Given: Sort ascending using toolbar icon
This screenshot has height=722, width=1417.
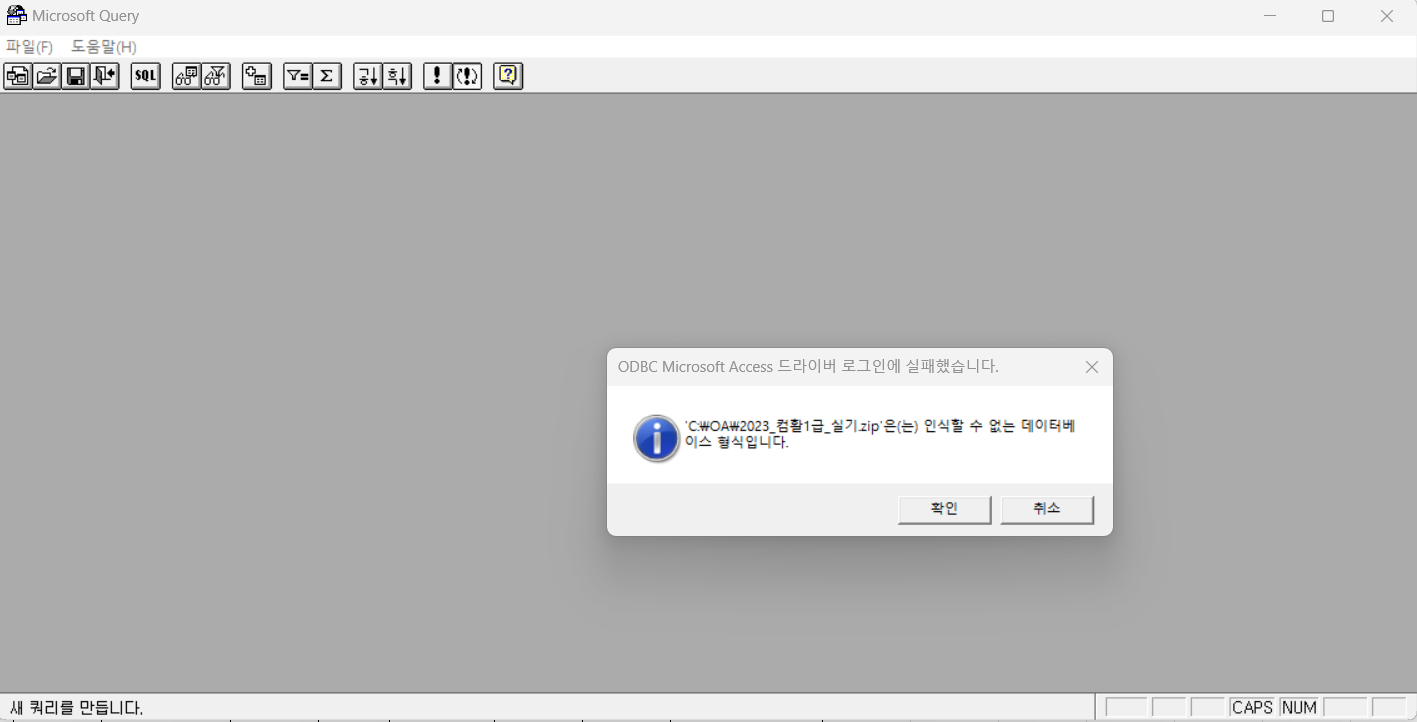Looking at the screenshot, I should (368, 76).
